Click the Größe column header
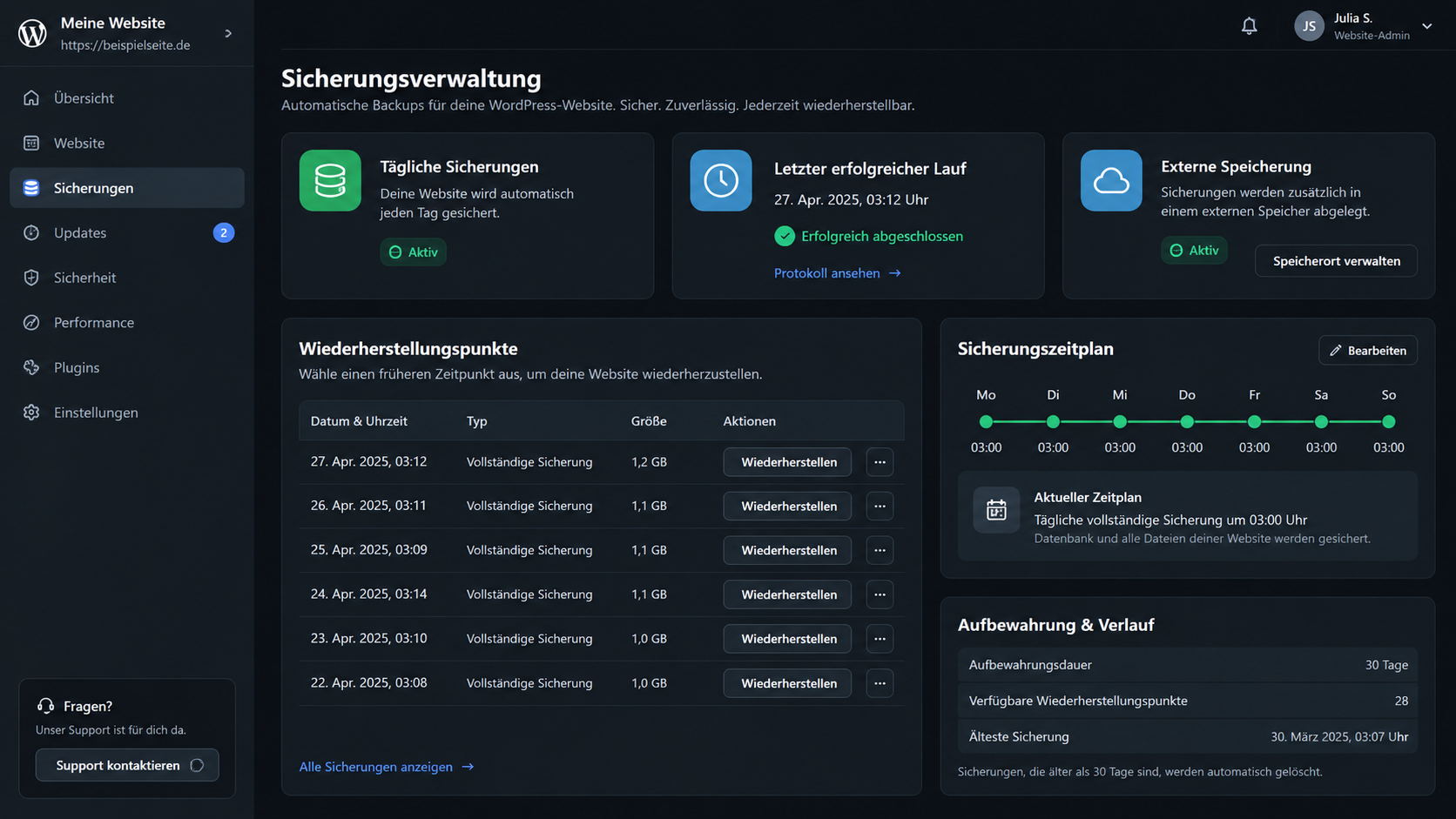This screenshot has height=819, width=1456. tap(649, 421)
